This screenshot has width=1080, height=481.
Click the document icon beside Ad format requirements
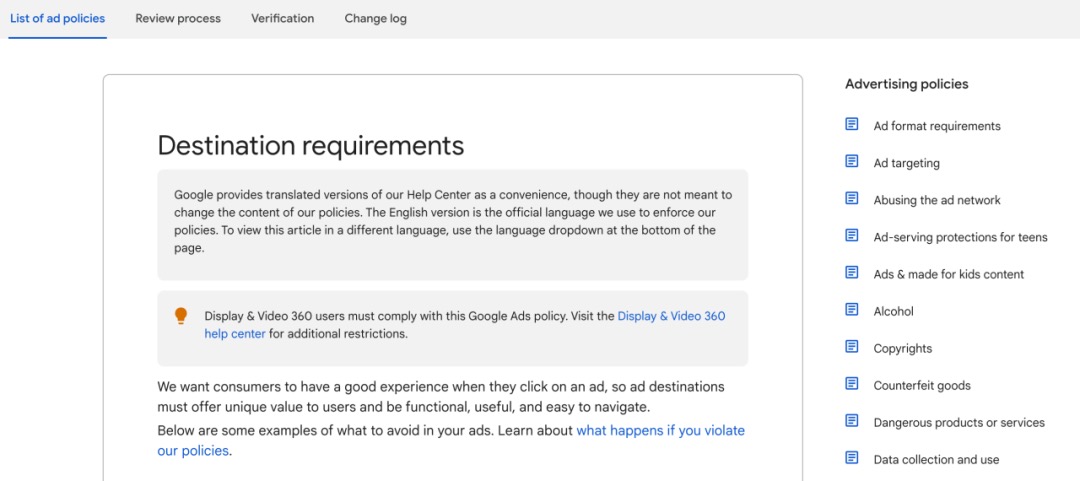pyautogui.click(x=852, y=125)
